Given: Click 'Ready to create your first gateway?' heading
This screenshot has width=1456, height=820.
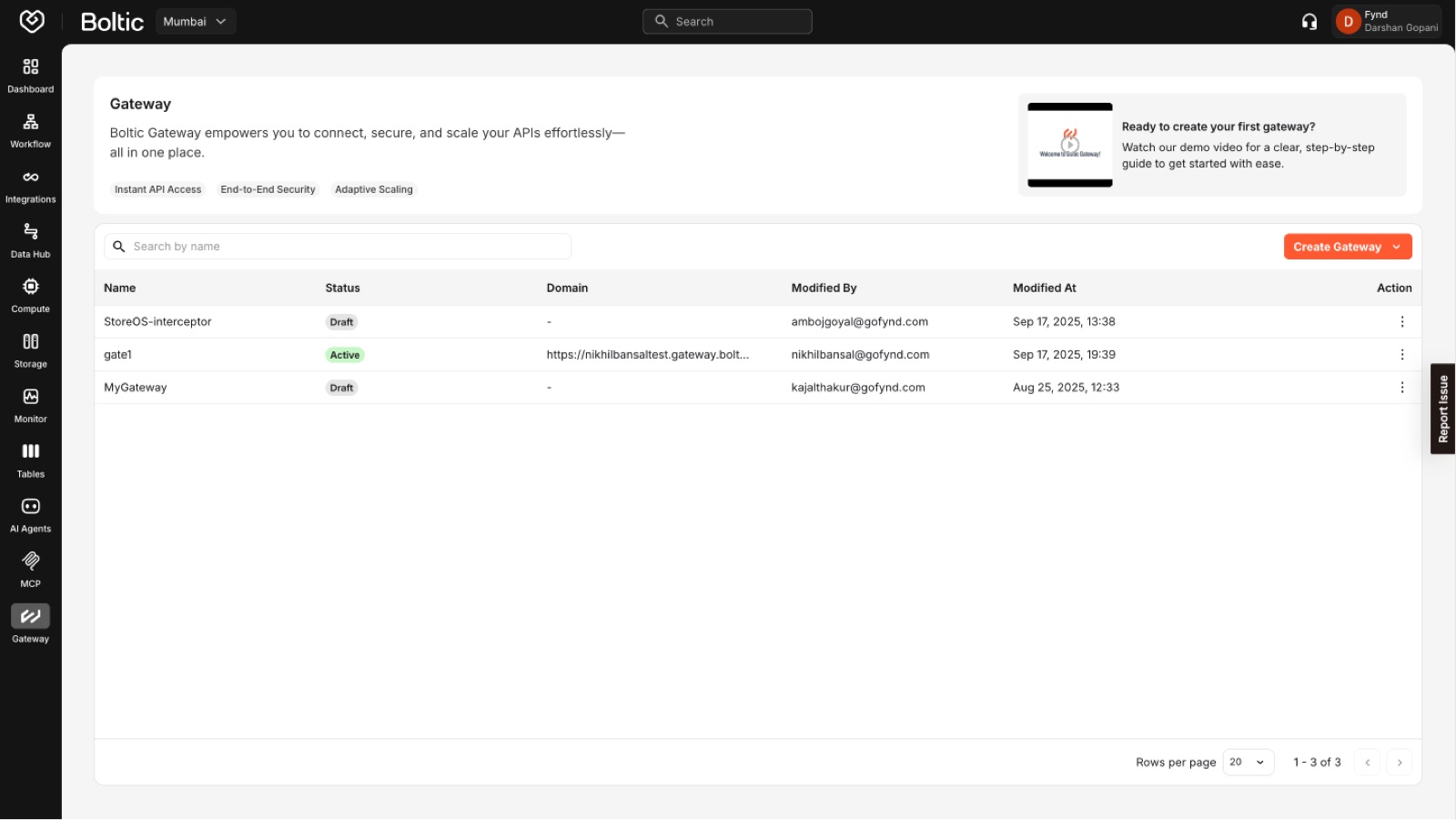Looking at the screenshot, I should click(x=1218, y=127).
